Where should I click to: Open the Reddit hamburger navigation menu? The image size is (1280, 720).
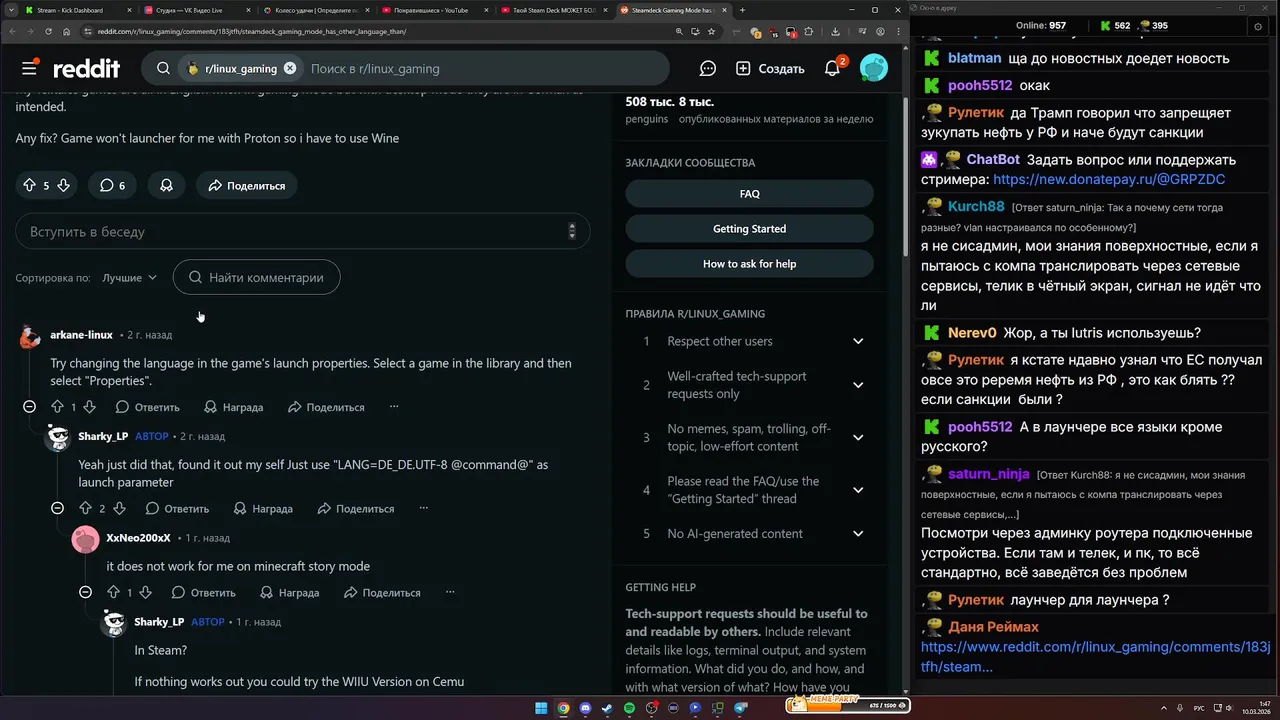pos(30,68)
